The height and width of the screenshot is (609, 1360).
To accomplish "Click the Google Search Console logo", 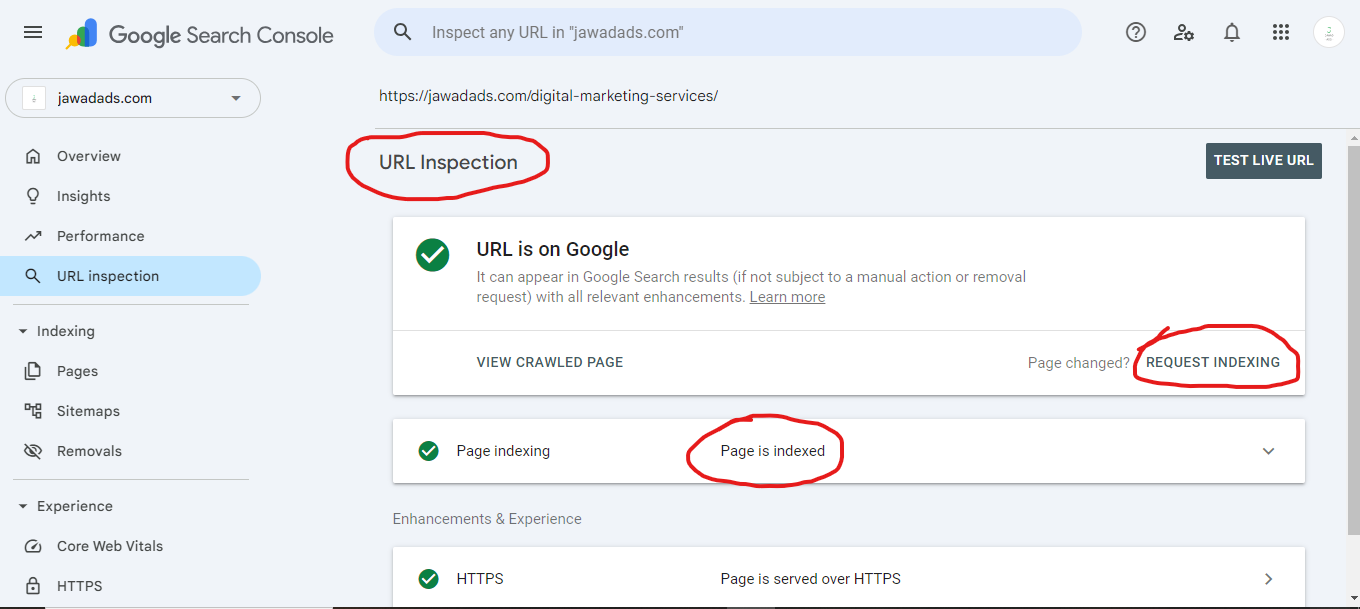I will point(200,34).
